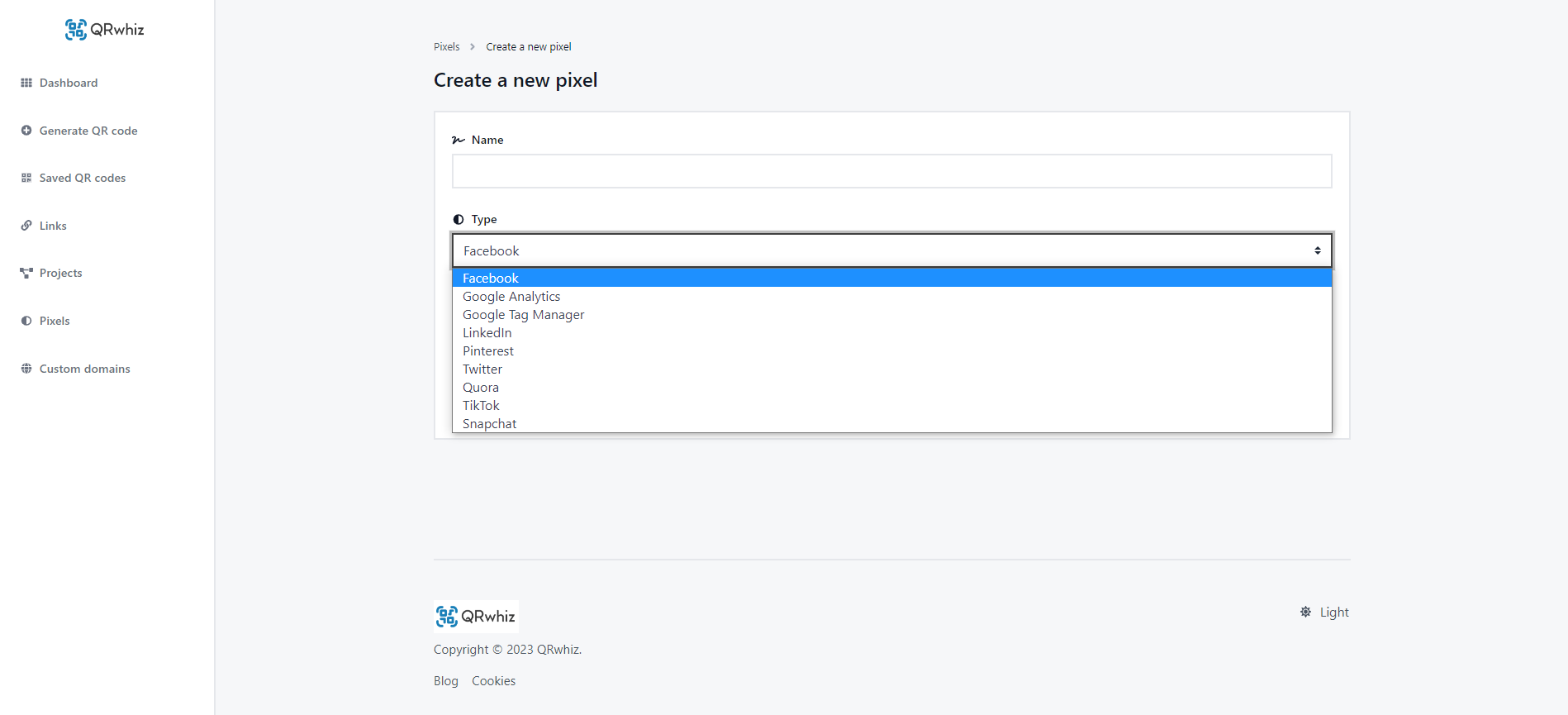Click the QRwhiz logo in the sidebar
The width and height of the screenshot is (1568, 715).
point(105,30)
